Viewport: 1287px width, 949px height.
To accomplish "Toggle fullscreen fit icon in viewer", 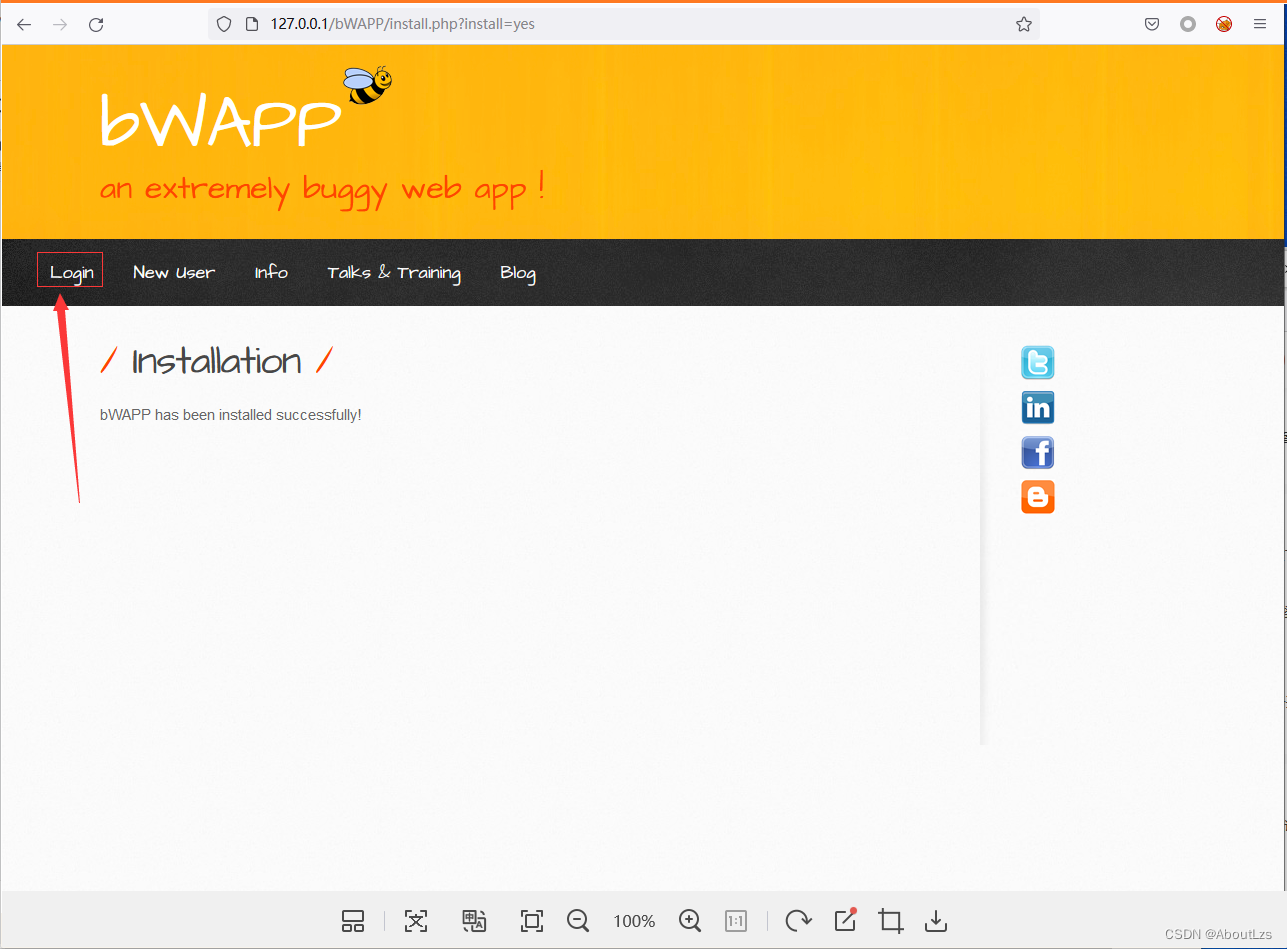I will pos(532,921).
